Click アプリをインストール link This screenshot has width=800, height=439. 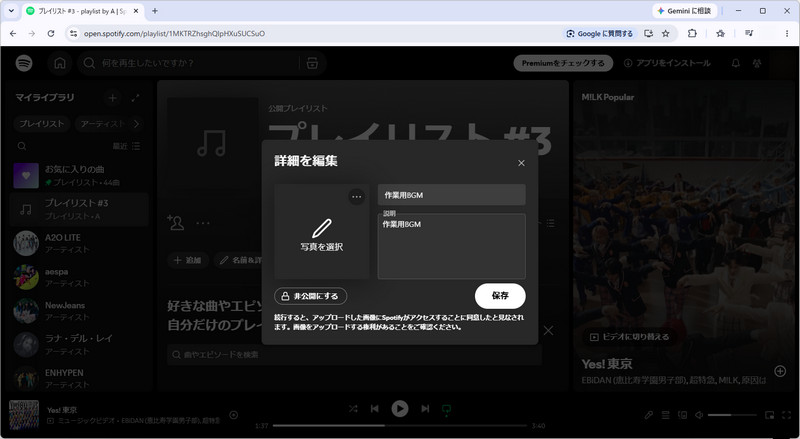click(667, 63)
